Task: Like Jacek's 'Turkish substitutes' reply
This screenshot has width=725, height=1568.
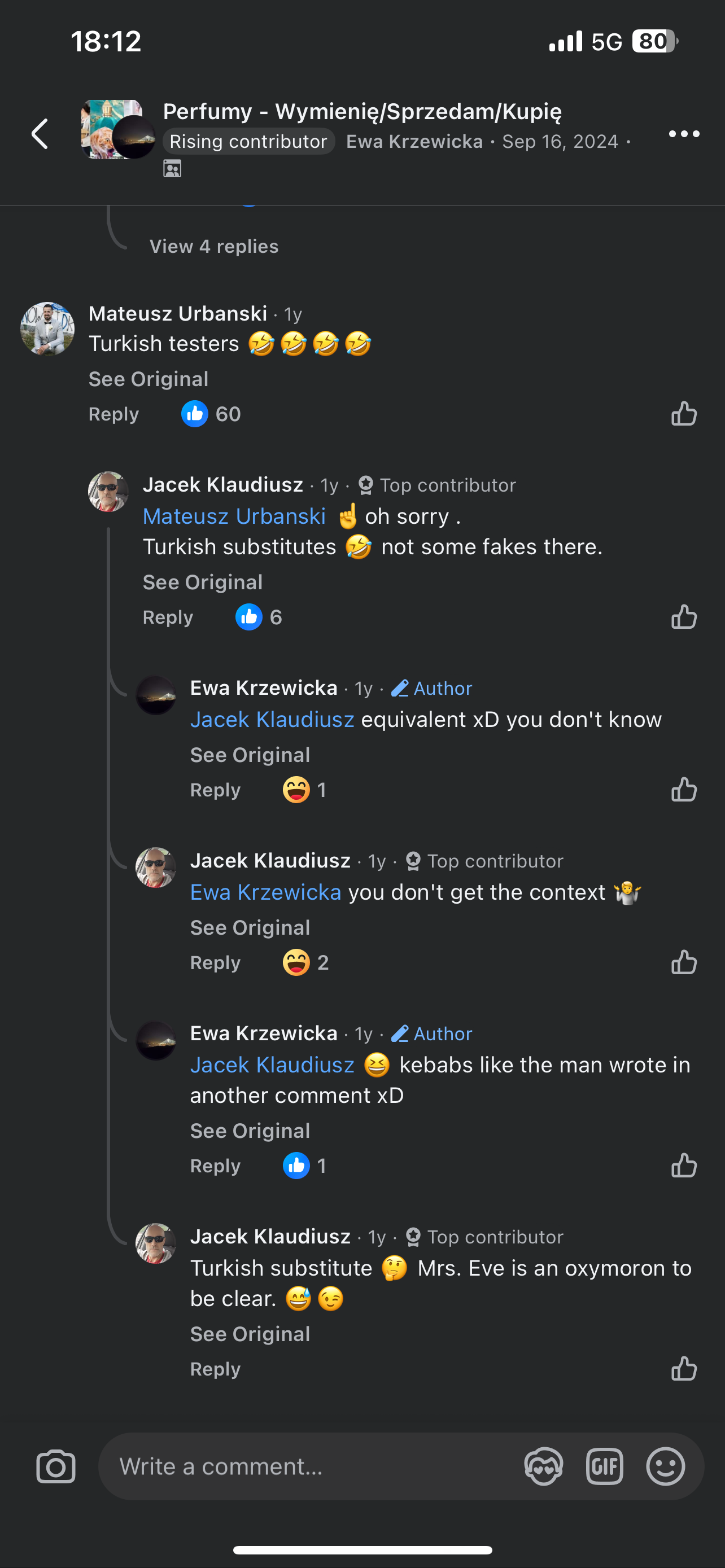Action: pyautogui.click(x=684, y=617)
